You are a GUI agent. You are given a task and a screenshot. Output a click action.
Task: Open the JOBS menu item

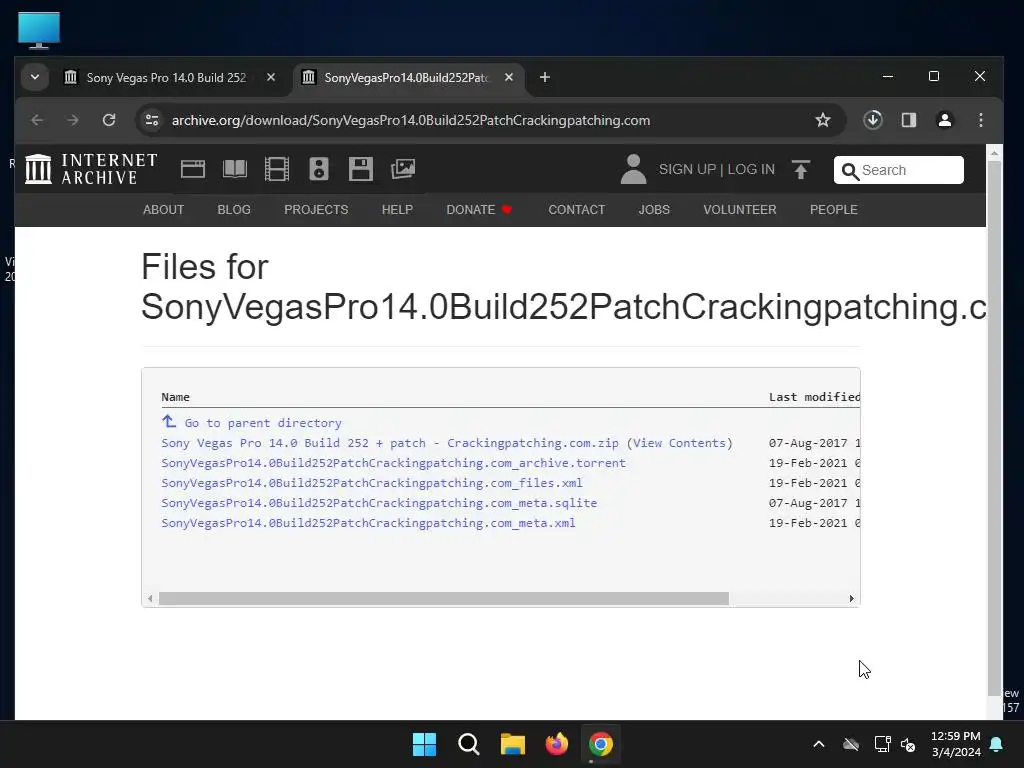coord(654,210)
